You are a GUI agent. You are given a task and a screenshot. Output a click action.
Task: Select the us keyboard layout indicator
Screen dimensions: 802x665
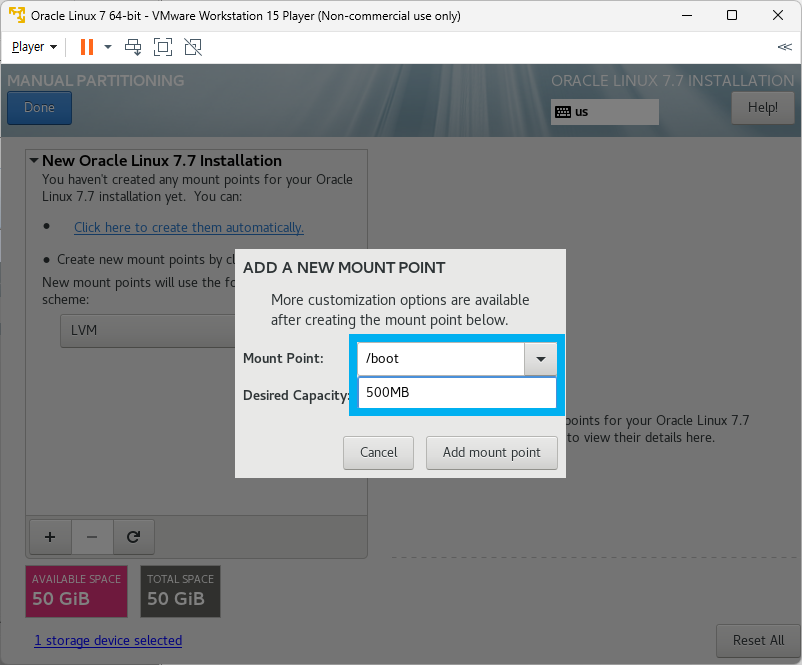click(x=605, y=112)
